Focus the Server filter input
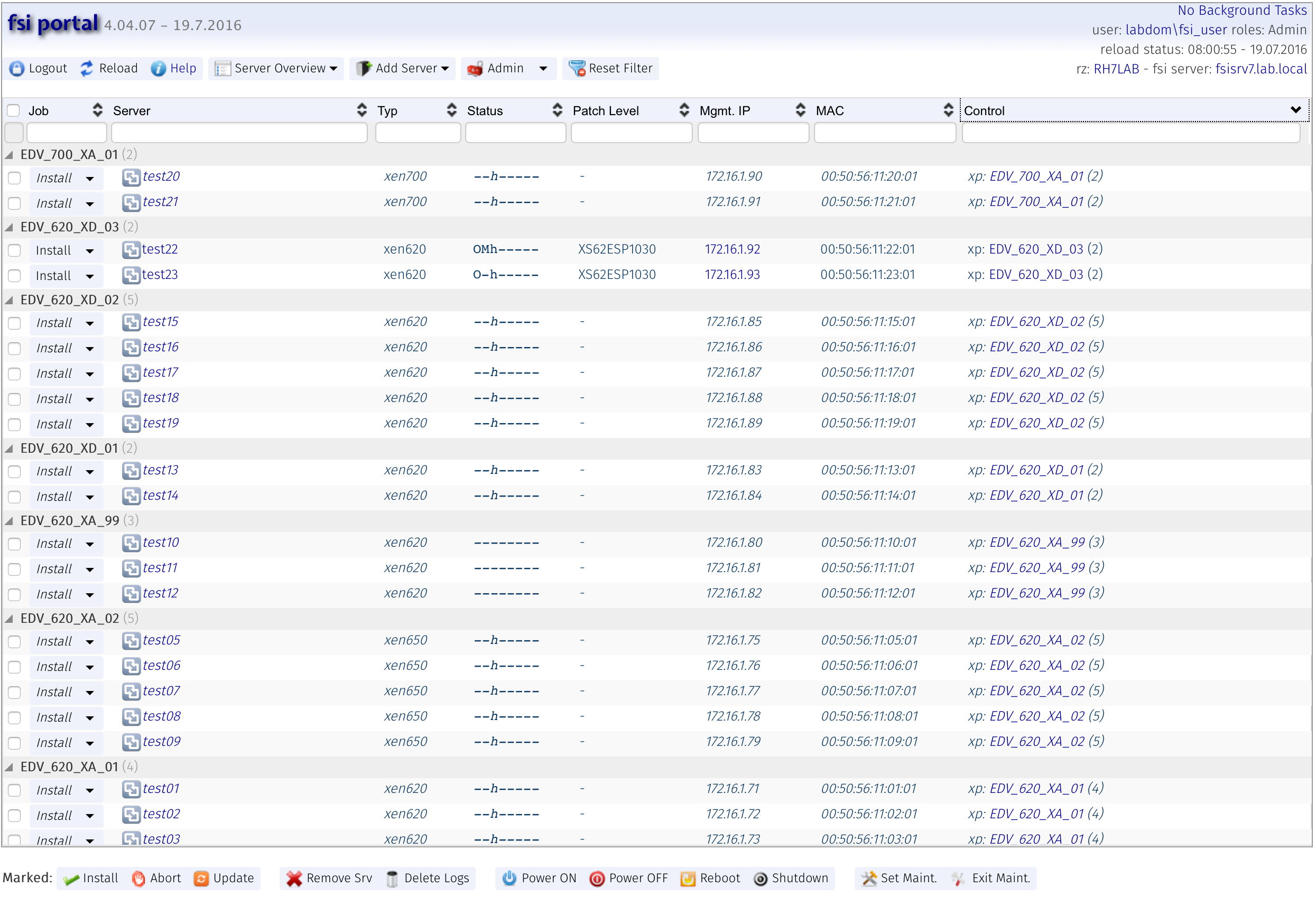 (x=239, y=133)
